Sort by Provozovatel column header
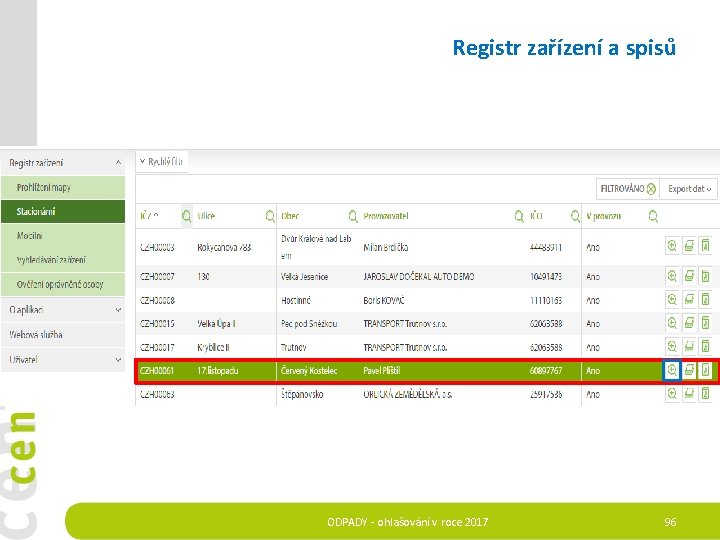This screenshot has height=540, width=720. point(386,216)
